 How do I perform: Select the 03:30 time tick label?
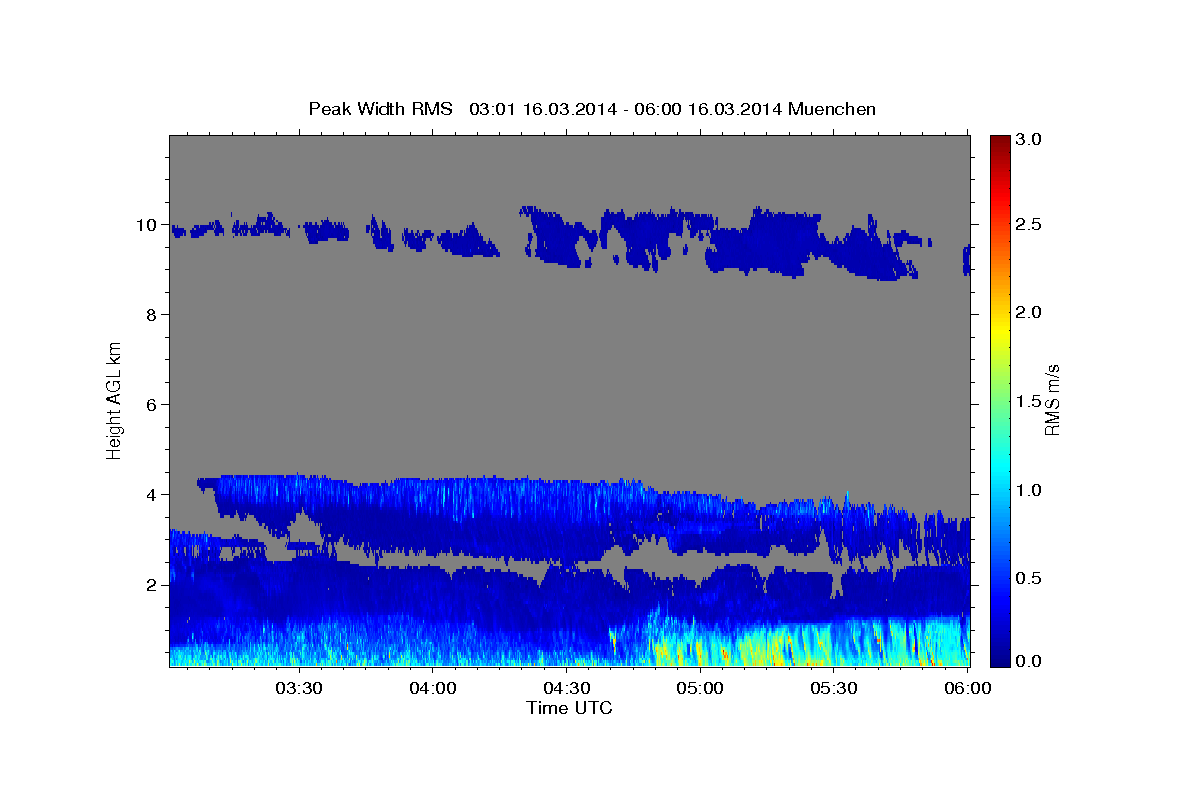pos(299,688)
